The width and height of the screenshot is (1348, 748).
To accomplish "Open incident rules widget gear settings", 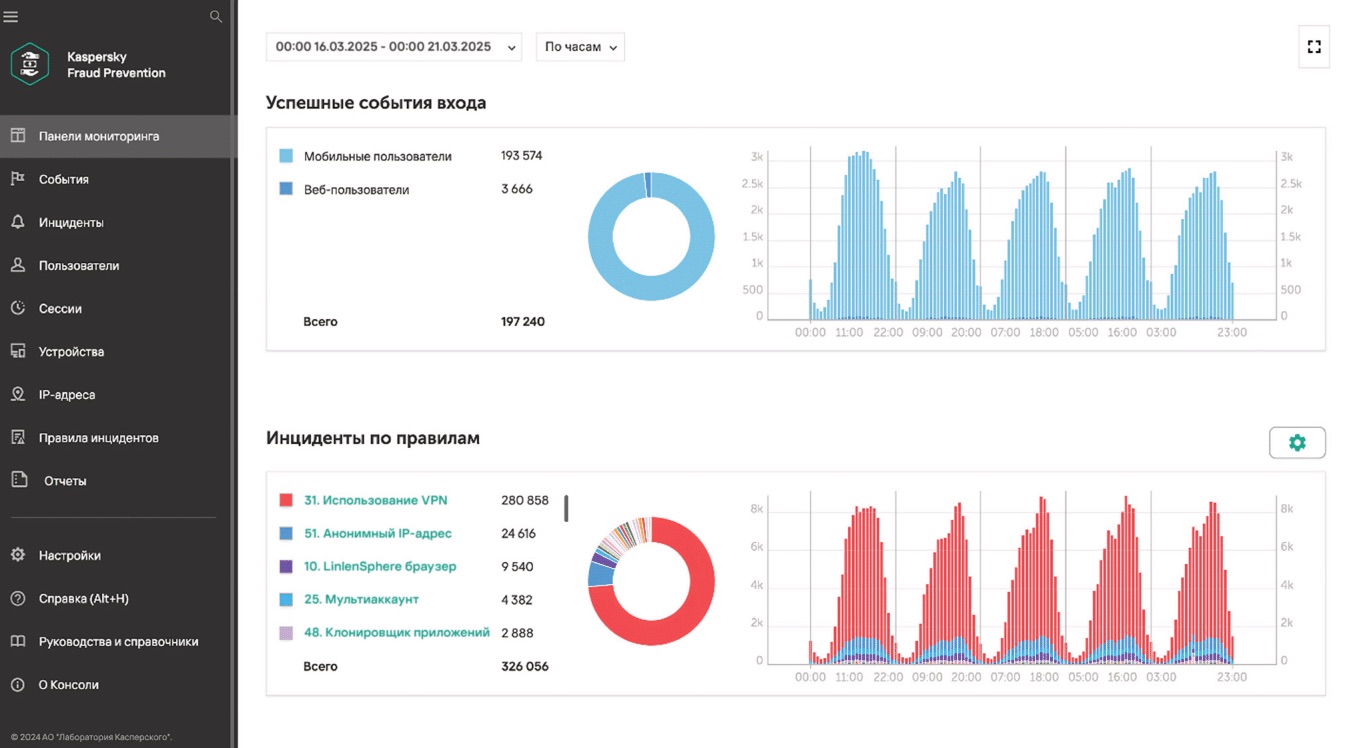I will pyautogui.click(x=1297, y=443).
